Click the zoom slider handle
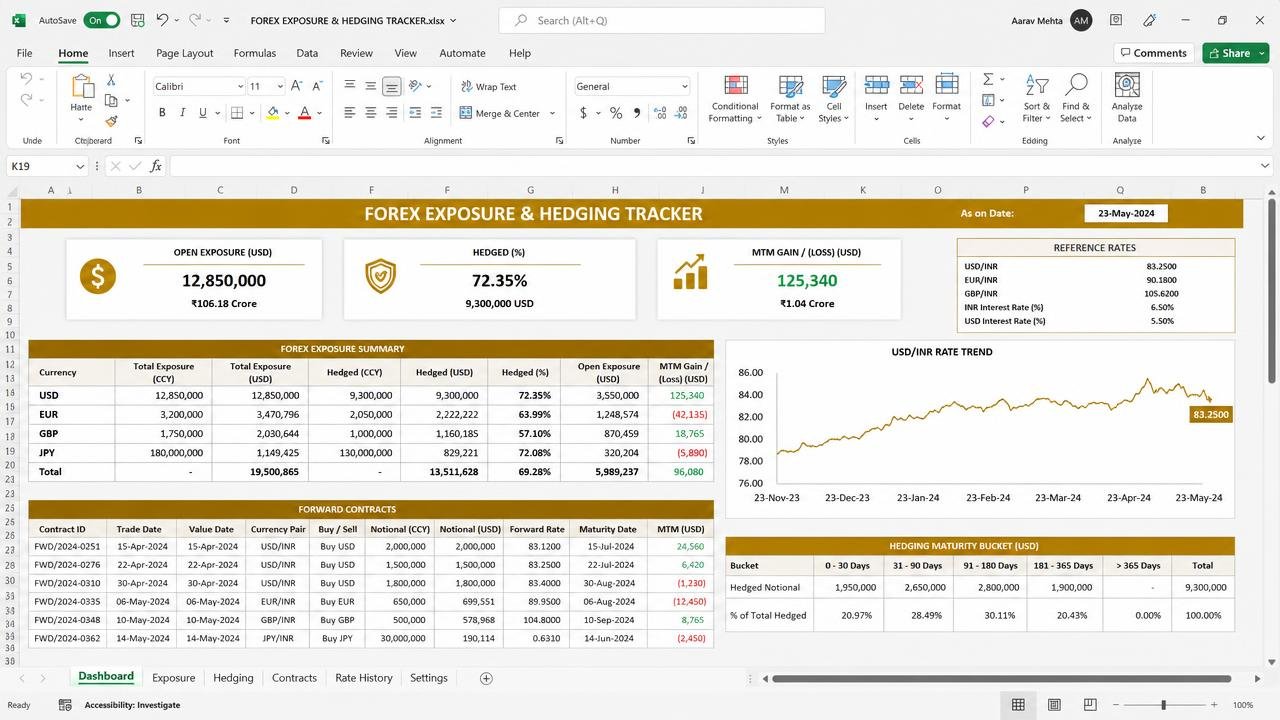This screenshot has width=1280, height=720. (x=1163, y=705)
